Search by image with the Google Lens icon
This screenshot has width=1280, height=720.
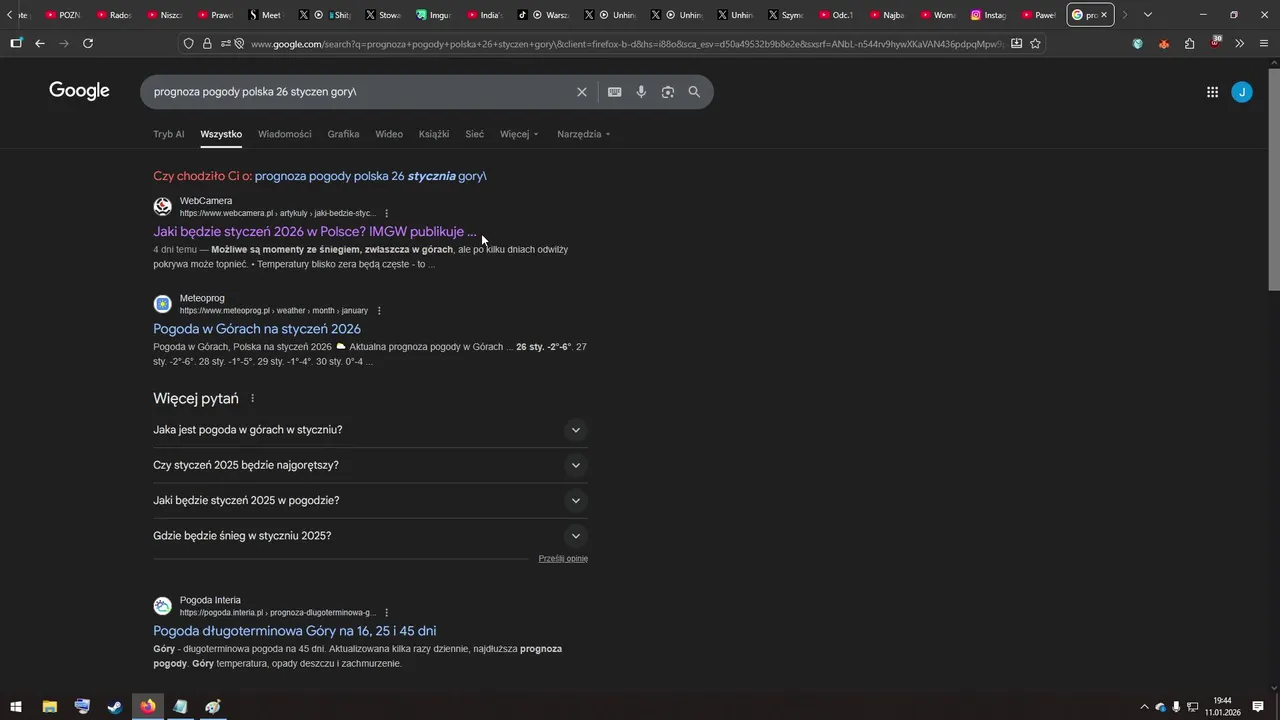pyautogui.click(x=667, y=92)
